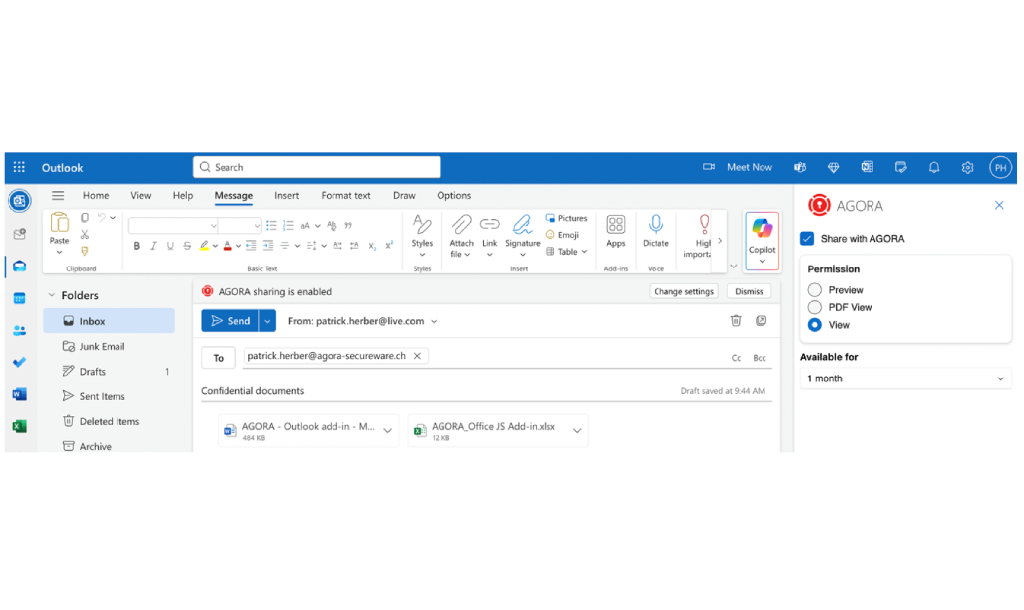The height and width of the screenshot is (610, 1024).
Task: Open the Insert ribbon tab
Action: tap(285, 195)
